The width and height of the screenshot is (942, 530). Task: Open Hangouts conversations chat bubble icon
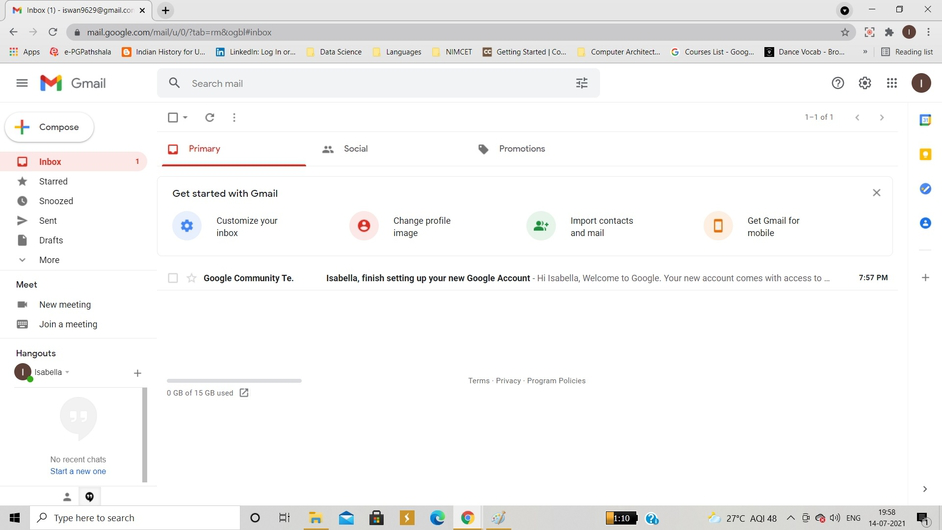pos(90,497)
